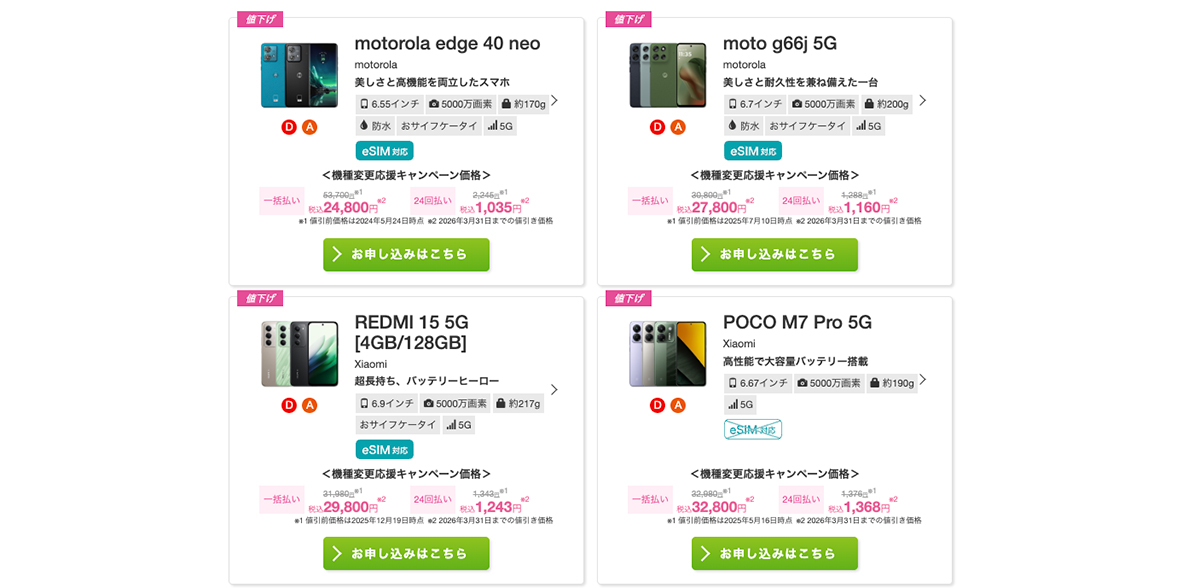1200x588 pixels.
Task: Expand motorola edge 40 neo details via right chevron
Action: [554, 100]
